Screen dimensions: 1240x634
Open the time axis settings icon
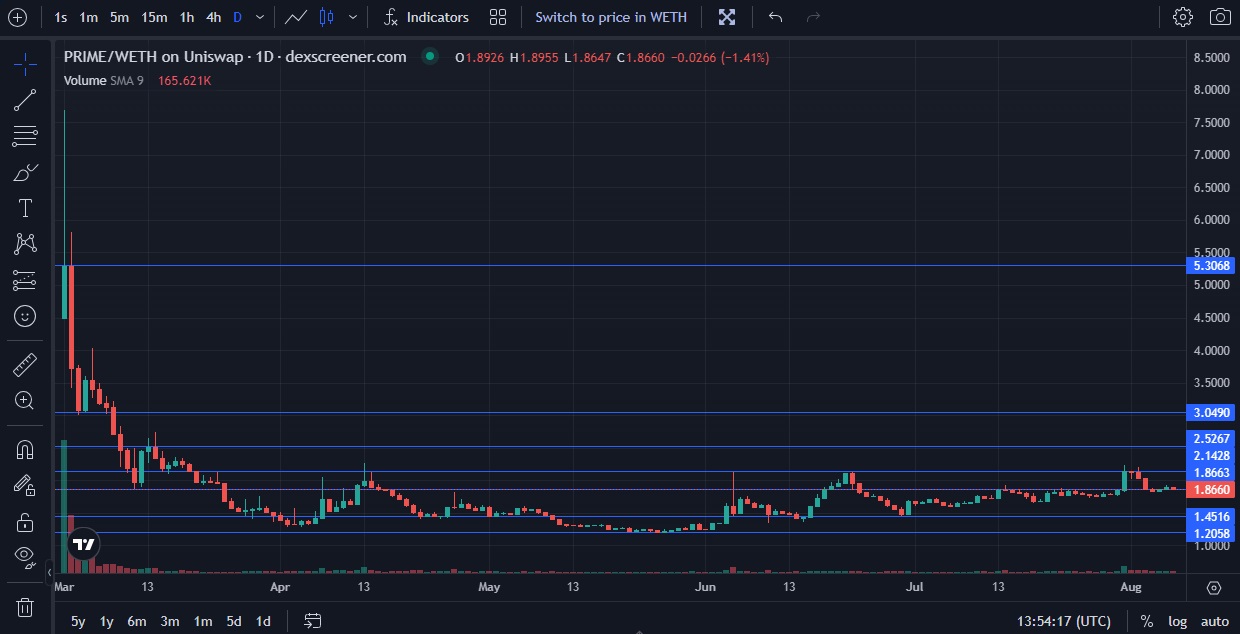(x=1214, y=587)
